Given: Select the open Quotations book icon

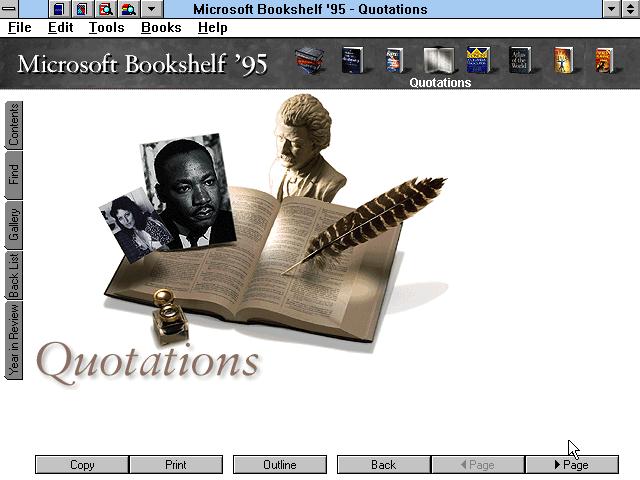Looking at the screenshot, I should point(439,61).
